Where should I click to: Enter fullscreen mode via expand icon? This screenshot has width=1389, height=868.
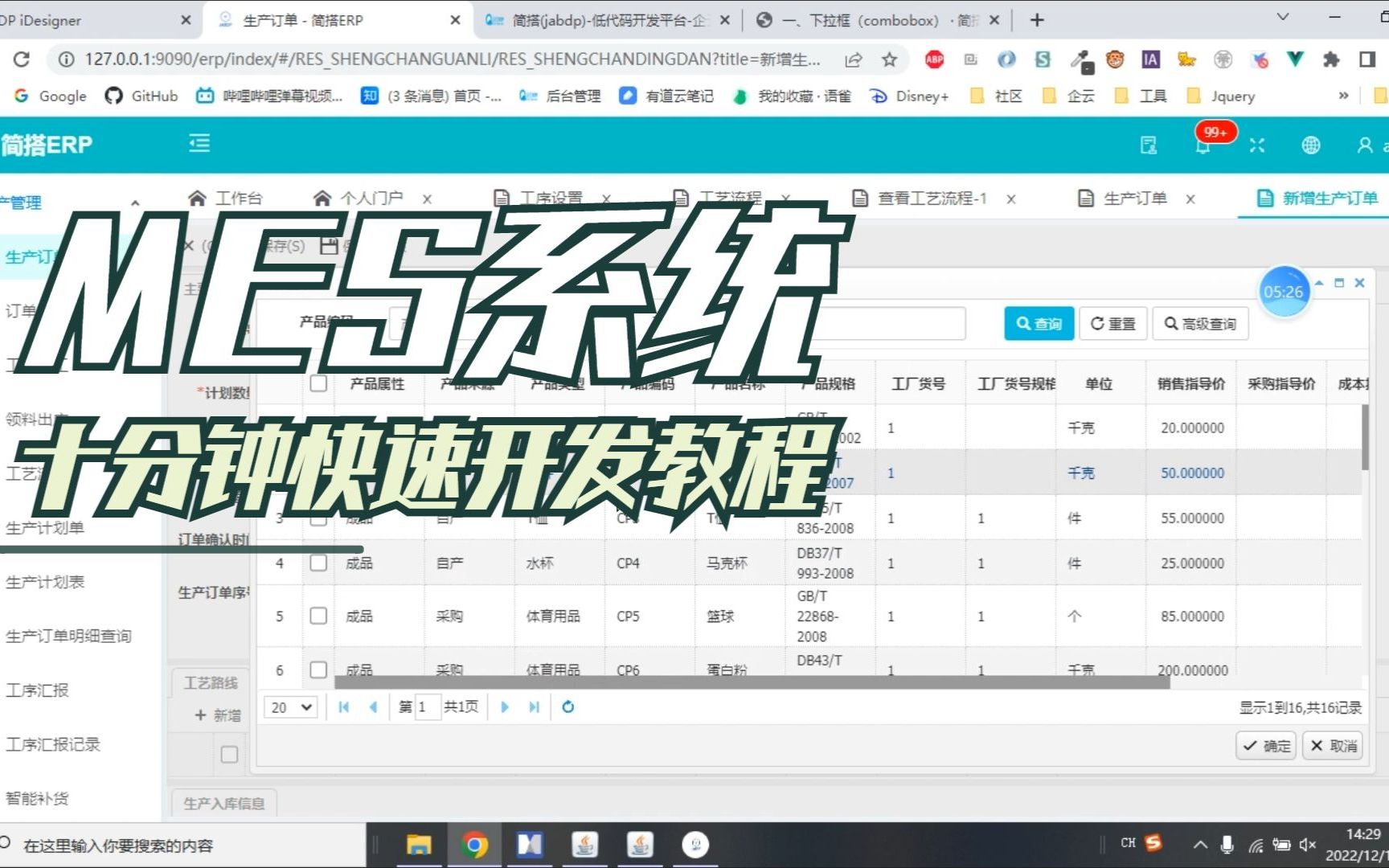click(x=1257, y=145)
